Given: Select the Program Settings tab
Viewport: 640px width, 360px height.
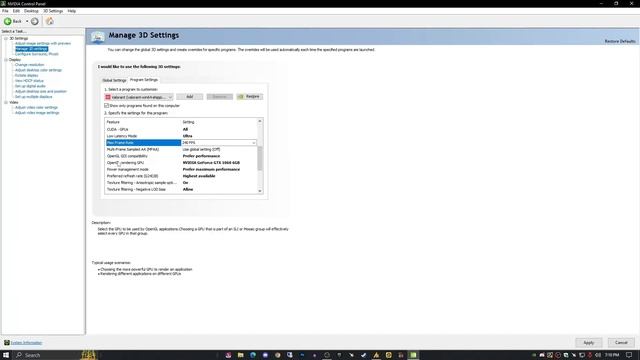Looking at the screenshot, I should pos(144,80).
